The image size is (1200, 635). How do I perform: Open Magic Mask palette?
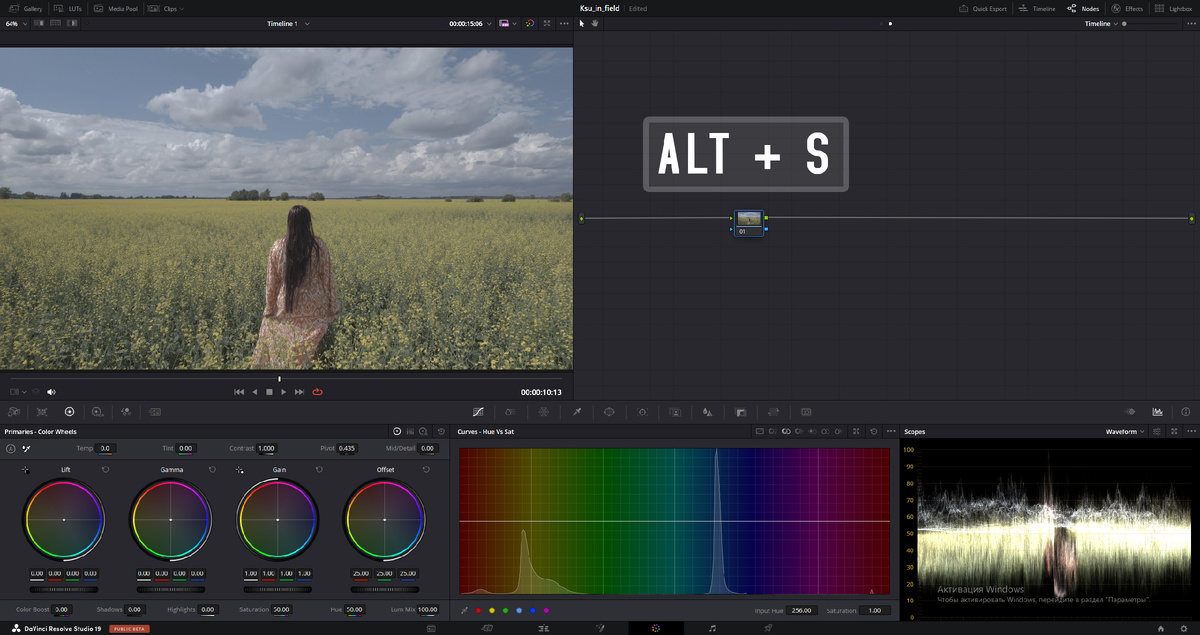675,411
